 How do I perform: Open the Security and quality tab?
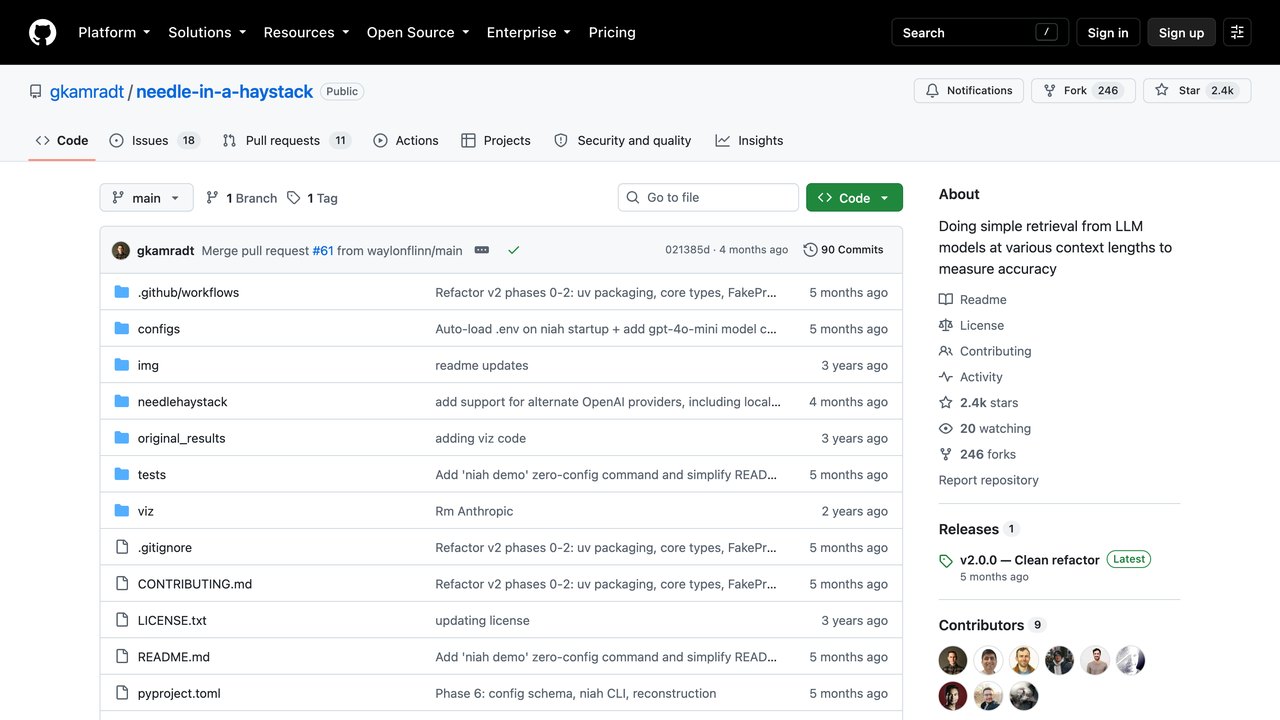point(623,141)
